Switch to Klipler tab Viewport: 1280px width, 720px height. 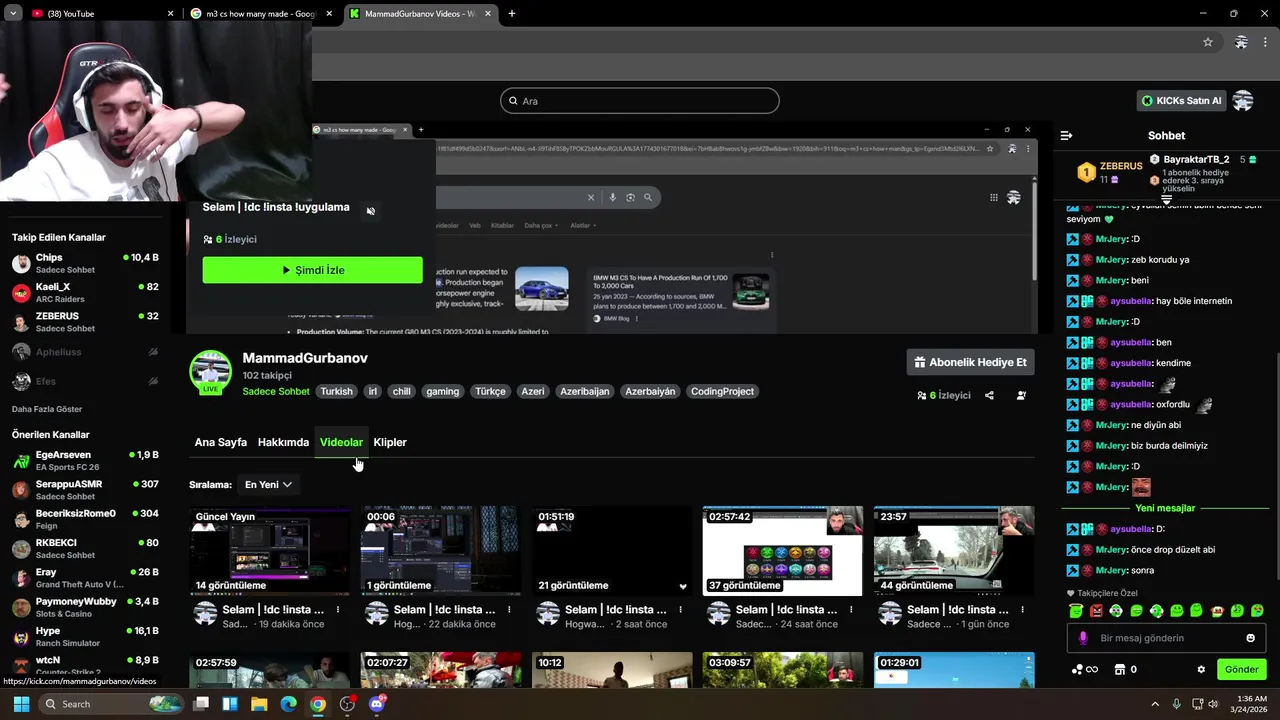pos(390,442)
